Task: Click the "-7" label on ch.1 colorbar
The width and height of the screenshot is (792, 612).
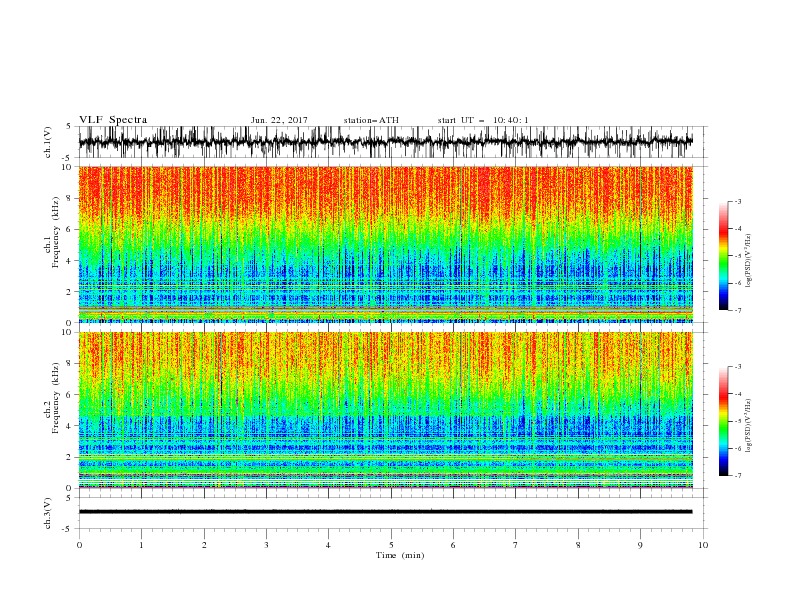Action: [737, 310]
